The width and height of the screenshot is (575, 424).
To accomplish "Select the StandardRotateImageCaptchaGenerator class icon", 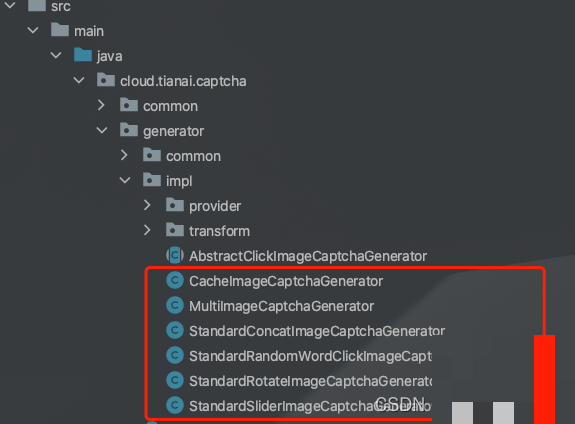I will [x=175, y=381].
